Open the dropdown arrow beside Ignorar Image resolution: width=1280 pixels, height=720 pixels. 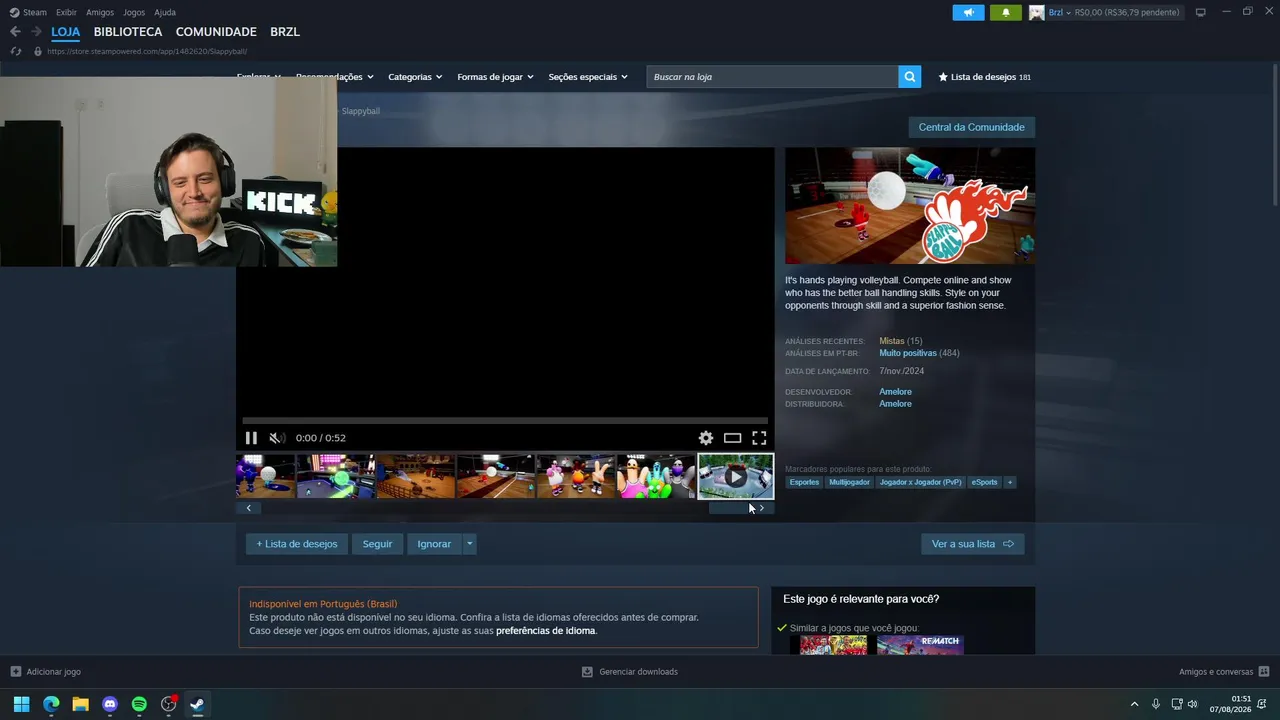[x=469, y=544]
